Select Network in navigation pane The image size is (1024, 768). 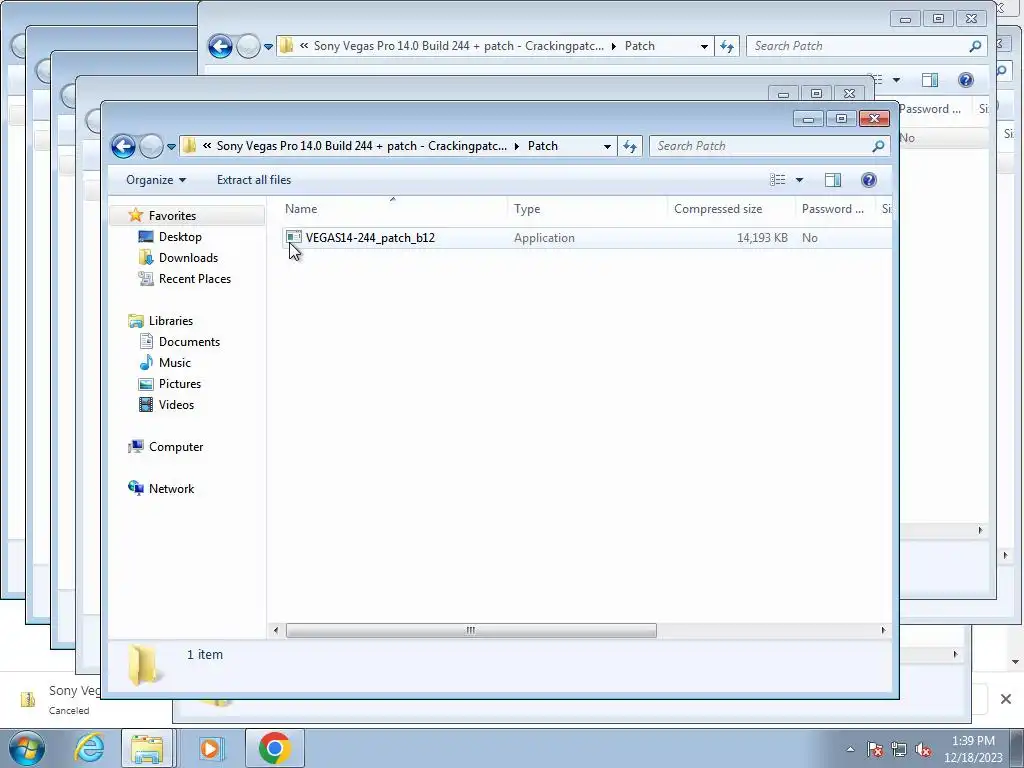171,488
